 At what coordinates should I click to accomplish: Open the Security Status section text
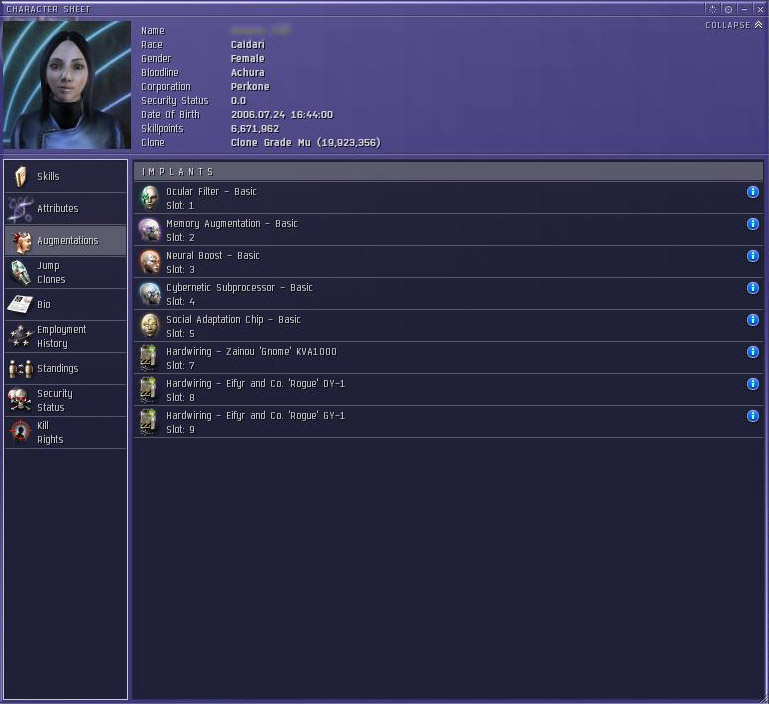(54, 400)
